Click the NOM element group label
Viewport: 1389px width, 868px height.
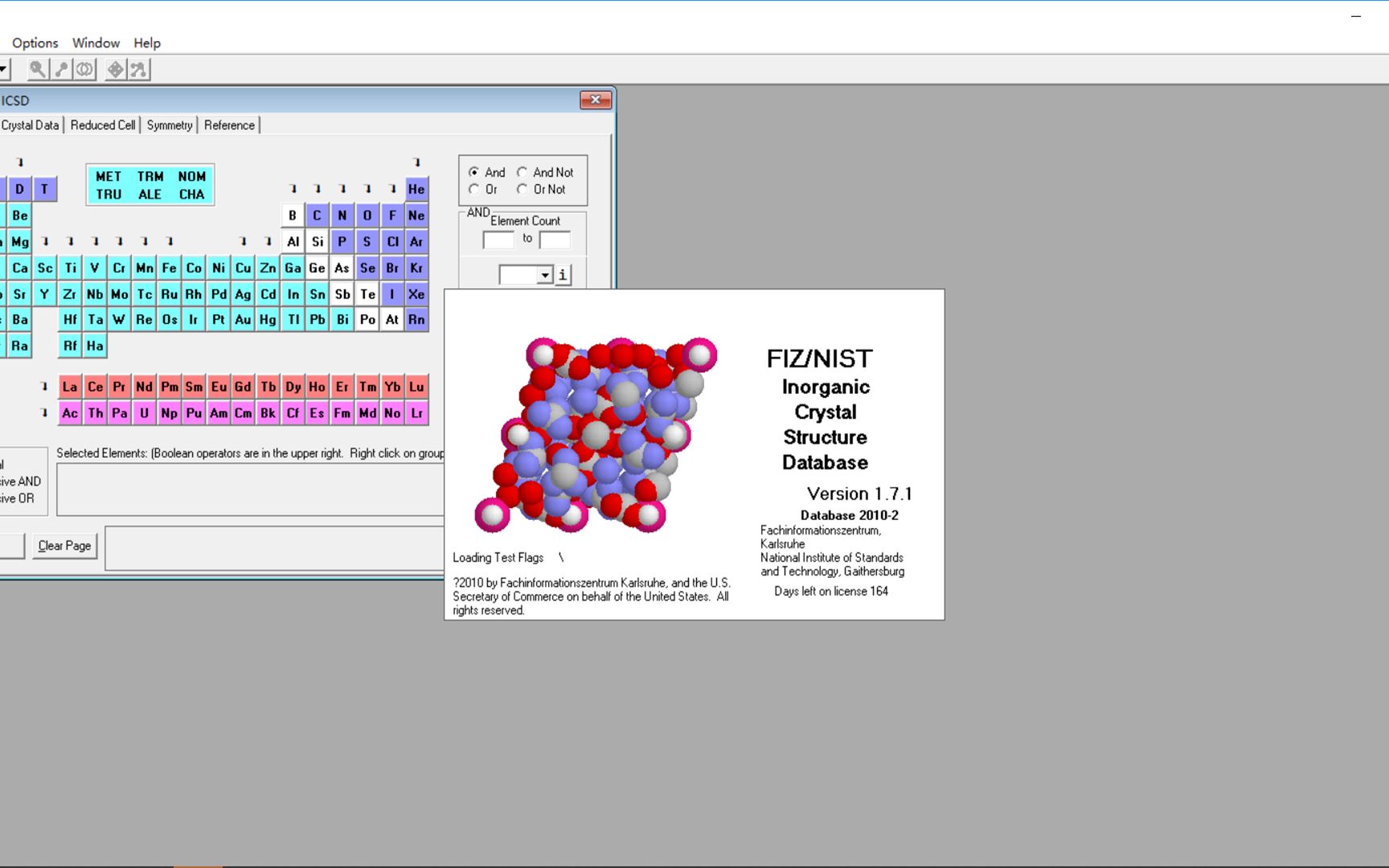click(192, 176)
